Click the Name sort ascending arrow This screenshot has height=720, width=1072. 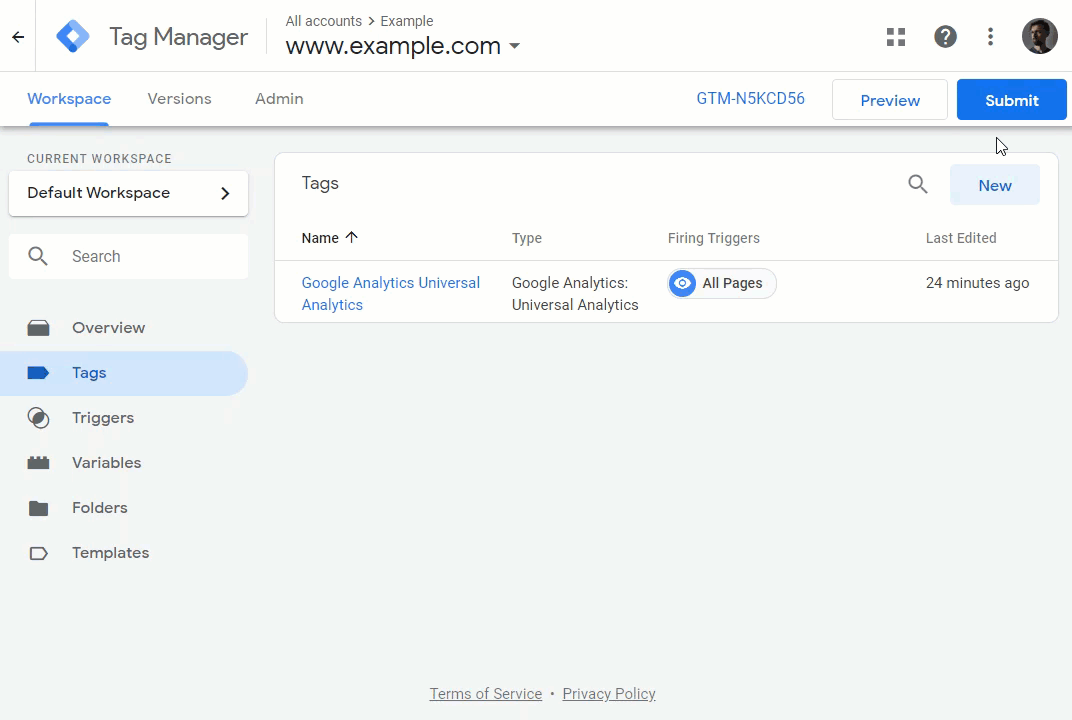click(351, 237)
